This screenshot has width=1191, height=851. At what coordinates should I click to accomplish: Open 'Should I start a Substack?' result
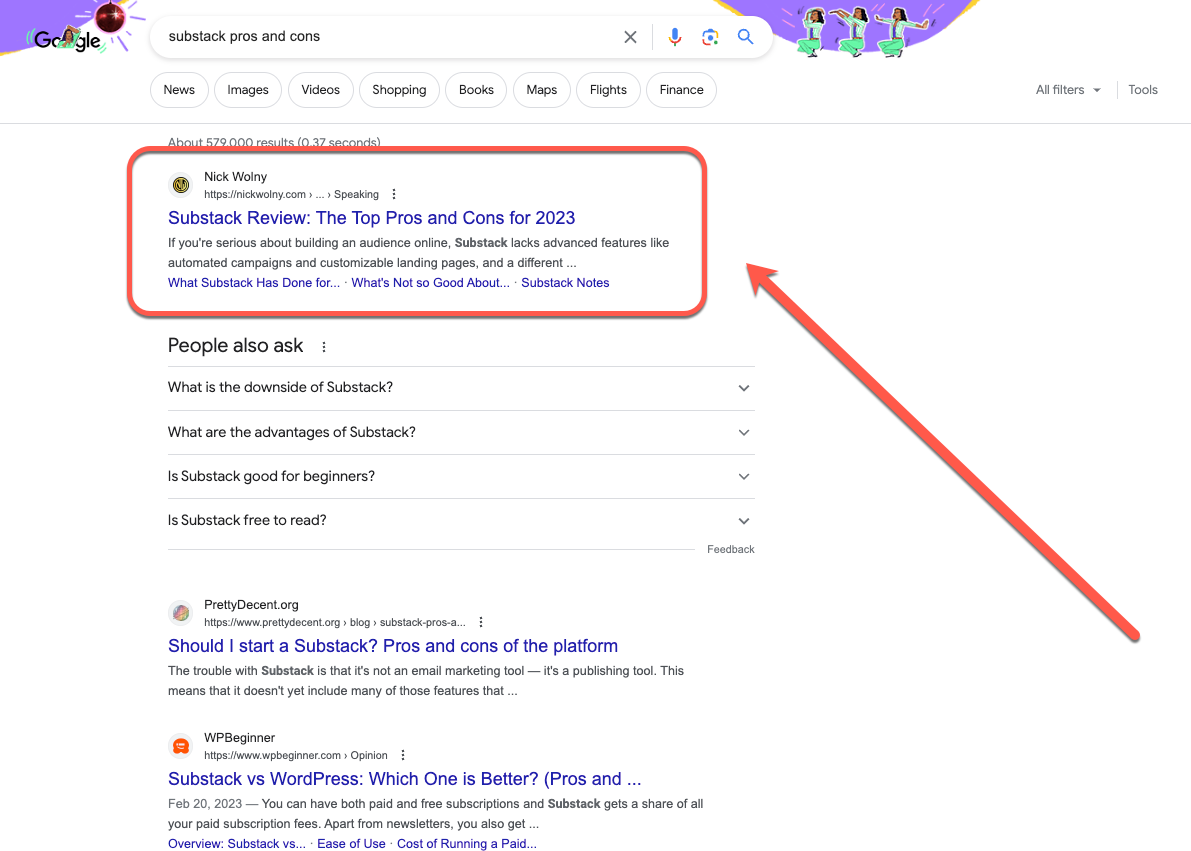click(393, 646)
